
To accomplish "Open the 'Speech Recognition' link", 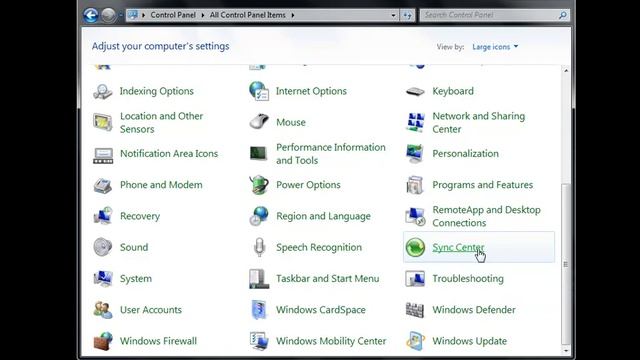I will pos(319,247).
